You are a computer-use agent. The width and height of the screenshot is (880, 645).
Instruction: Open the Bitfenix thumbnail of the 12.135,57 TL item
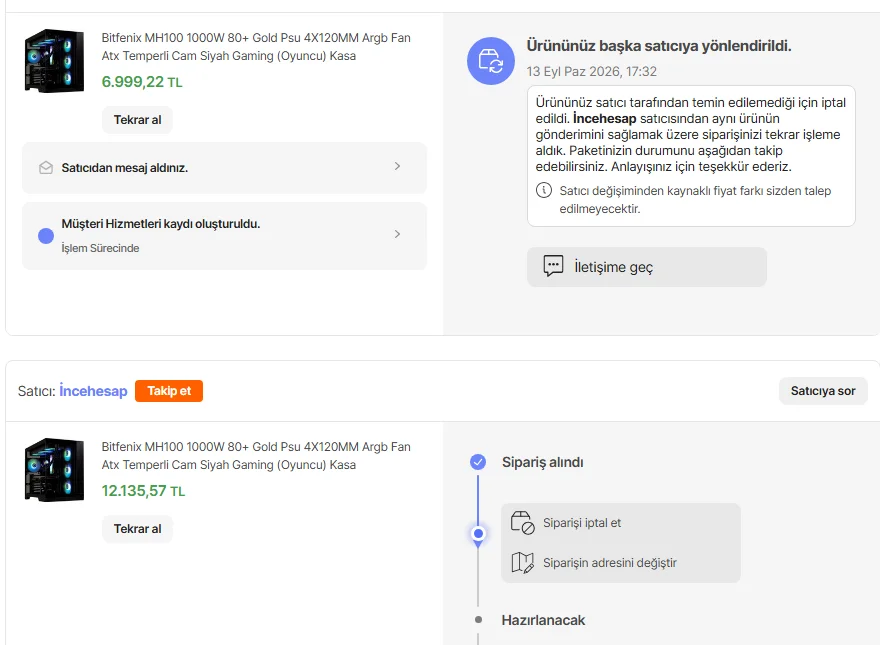pyautogui.click(x=54, y=470)
